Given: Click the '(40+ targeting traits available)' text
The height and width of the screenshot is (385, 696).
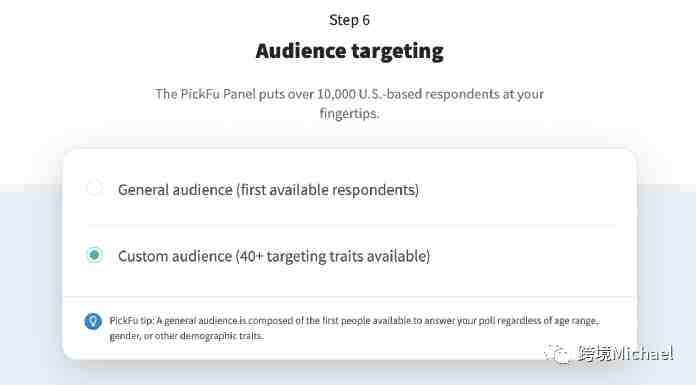Looking at the screenshot, I should point(333,256).
